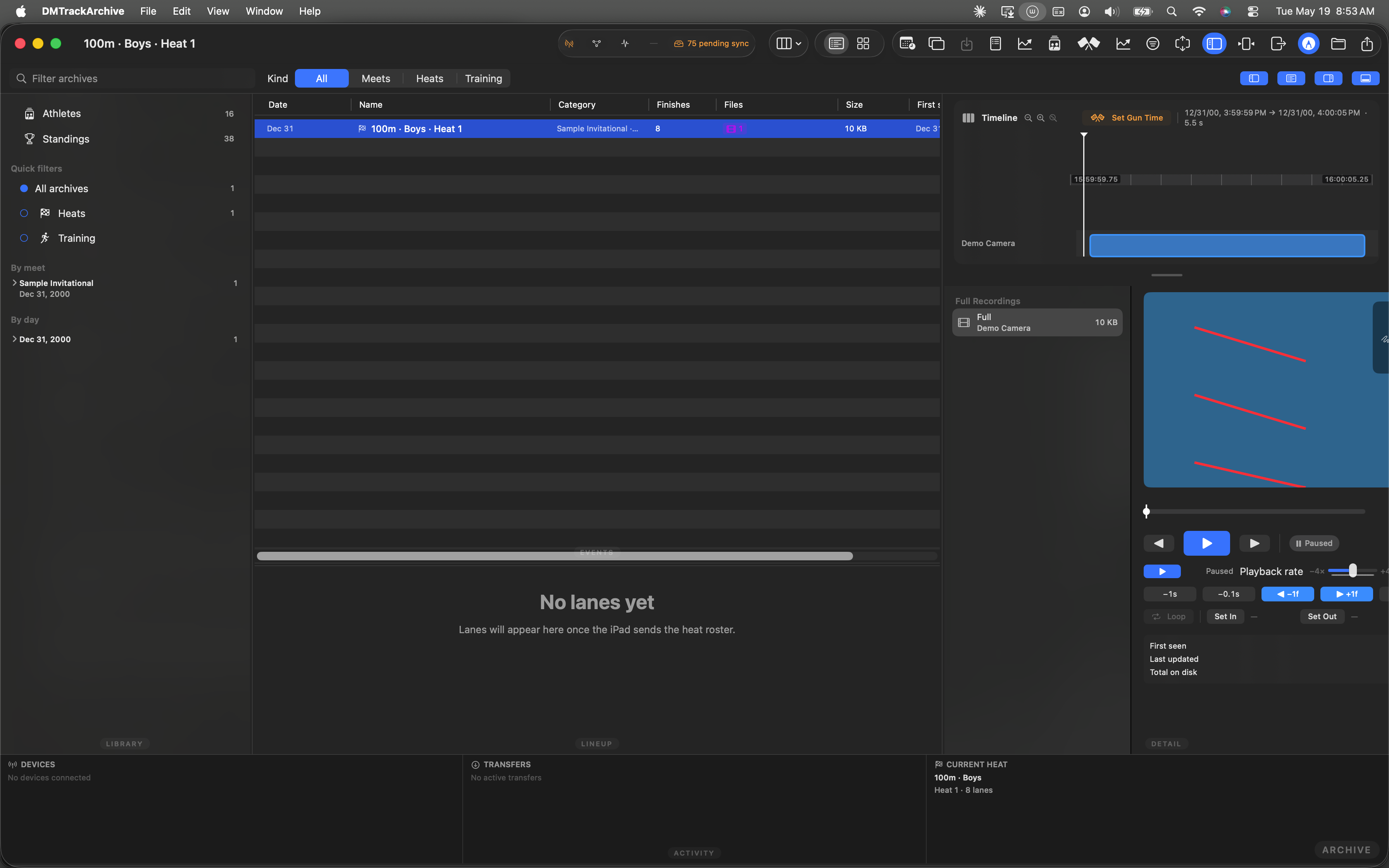Expand the Dec 31, 2000 day group
1389x868 pixels.
[x=14, y=339]
